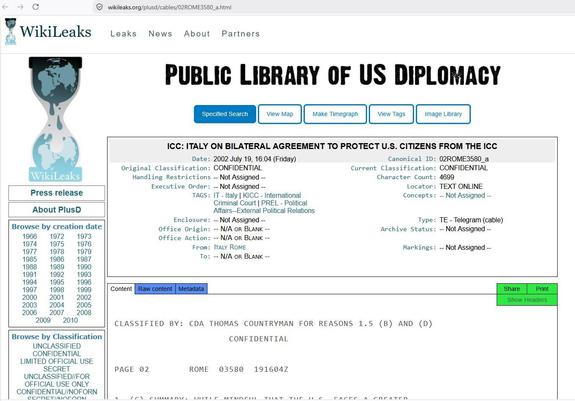The width and height of the screenshot is (575, 401).
Task: Browse cables created in 1972
Action: pos(57,236)
